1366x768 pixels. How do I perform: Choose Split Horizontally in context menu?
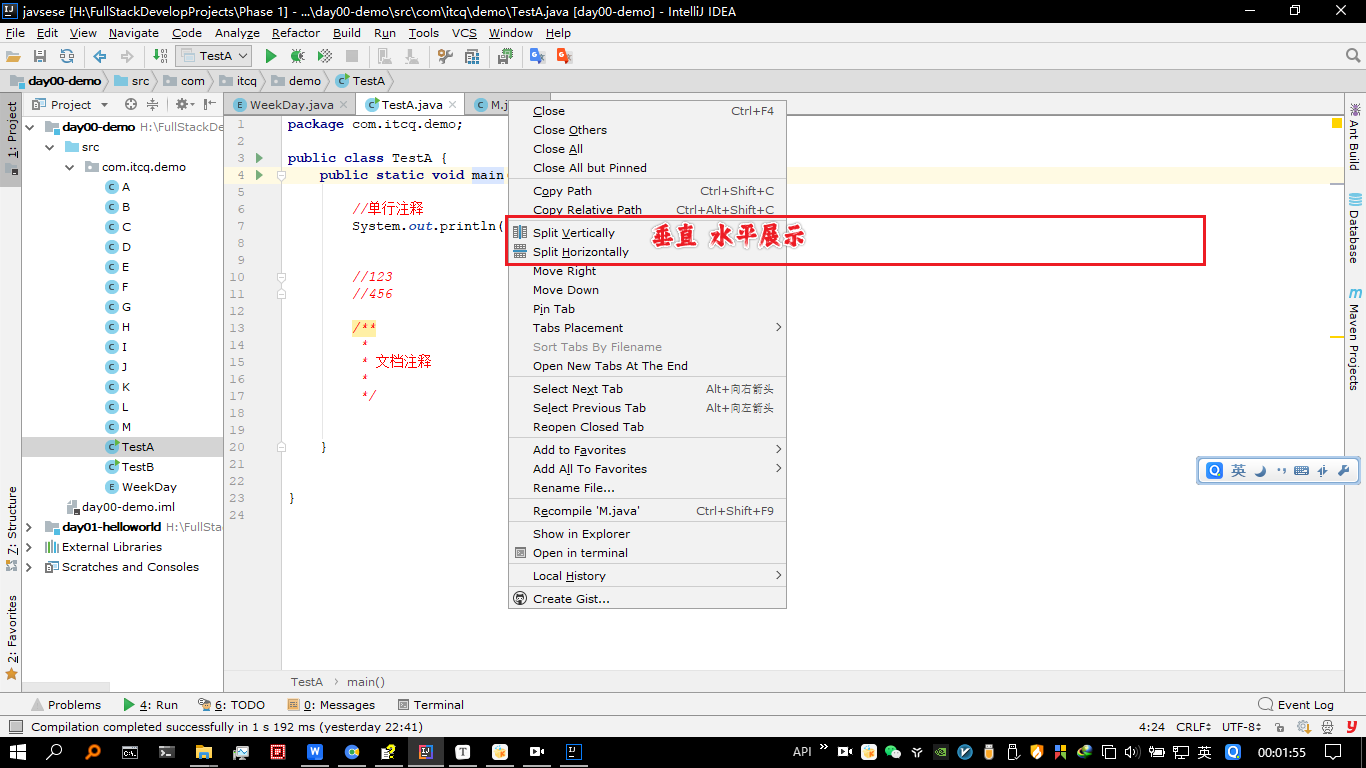click(x=647, y=252)
